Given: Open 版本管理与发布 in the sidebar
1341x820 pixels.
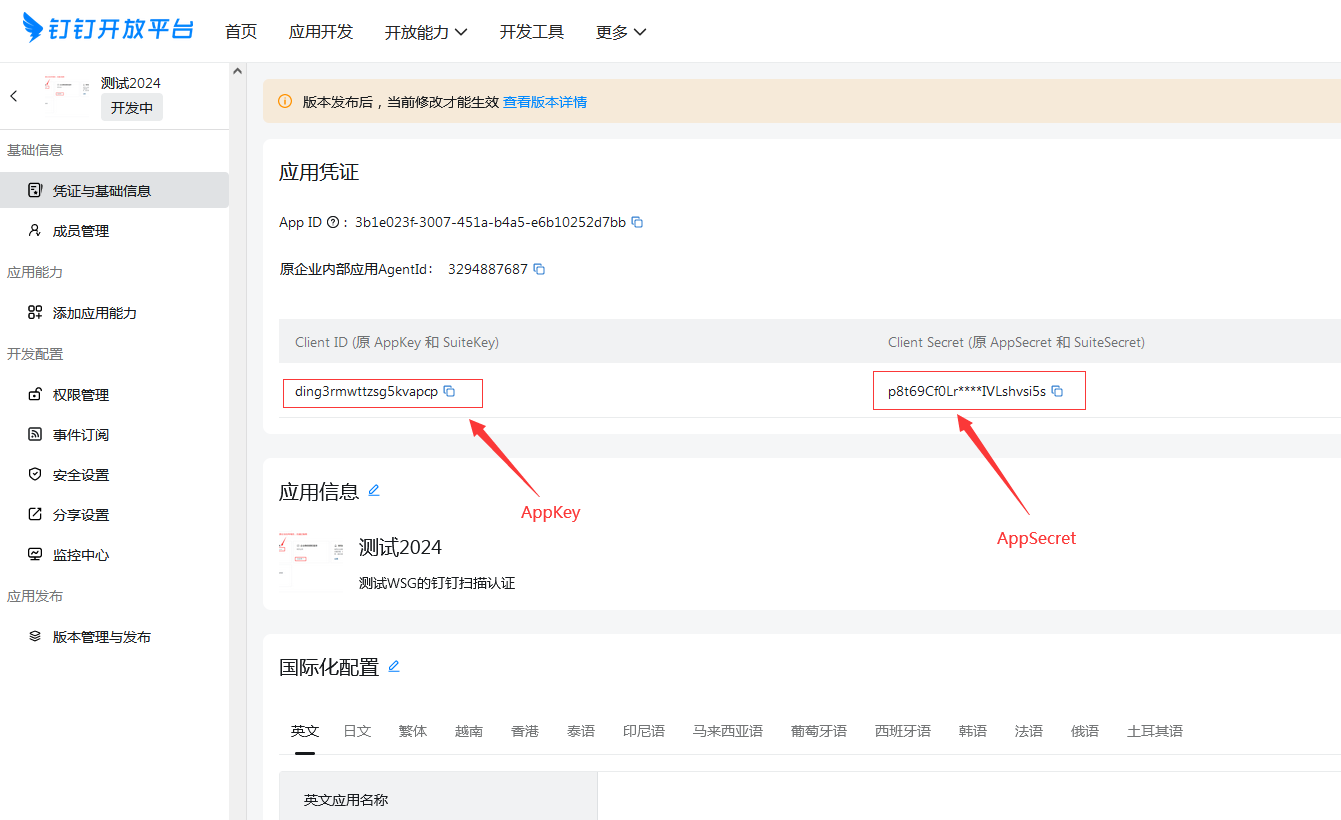Looking at the screenshot, I should coord(102,637).
